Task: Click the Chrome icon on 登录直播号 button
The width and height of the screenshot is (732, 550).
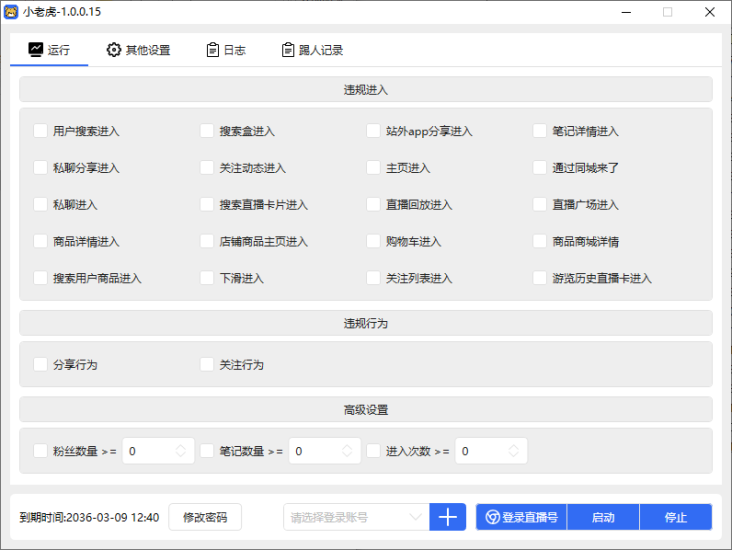Action: coord(492,517)
